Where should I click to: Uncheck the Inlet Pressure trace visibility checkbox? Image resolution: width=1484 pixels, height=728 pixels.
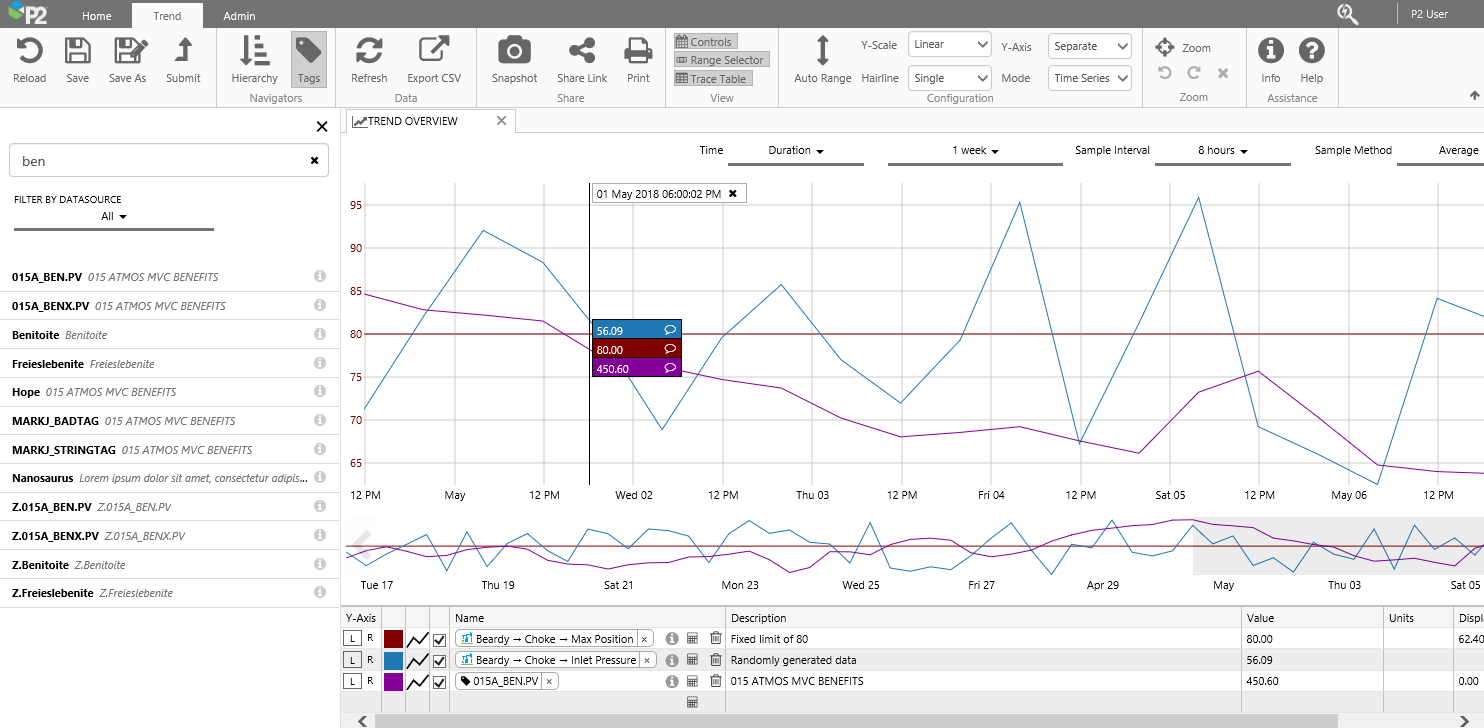pyautogui.click(x=439, y=660)
